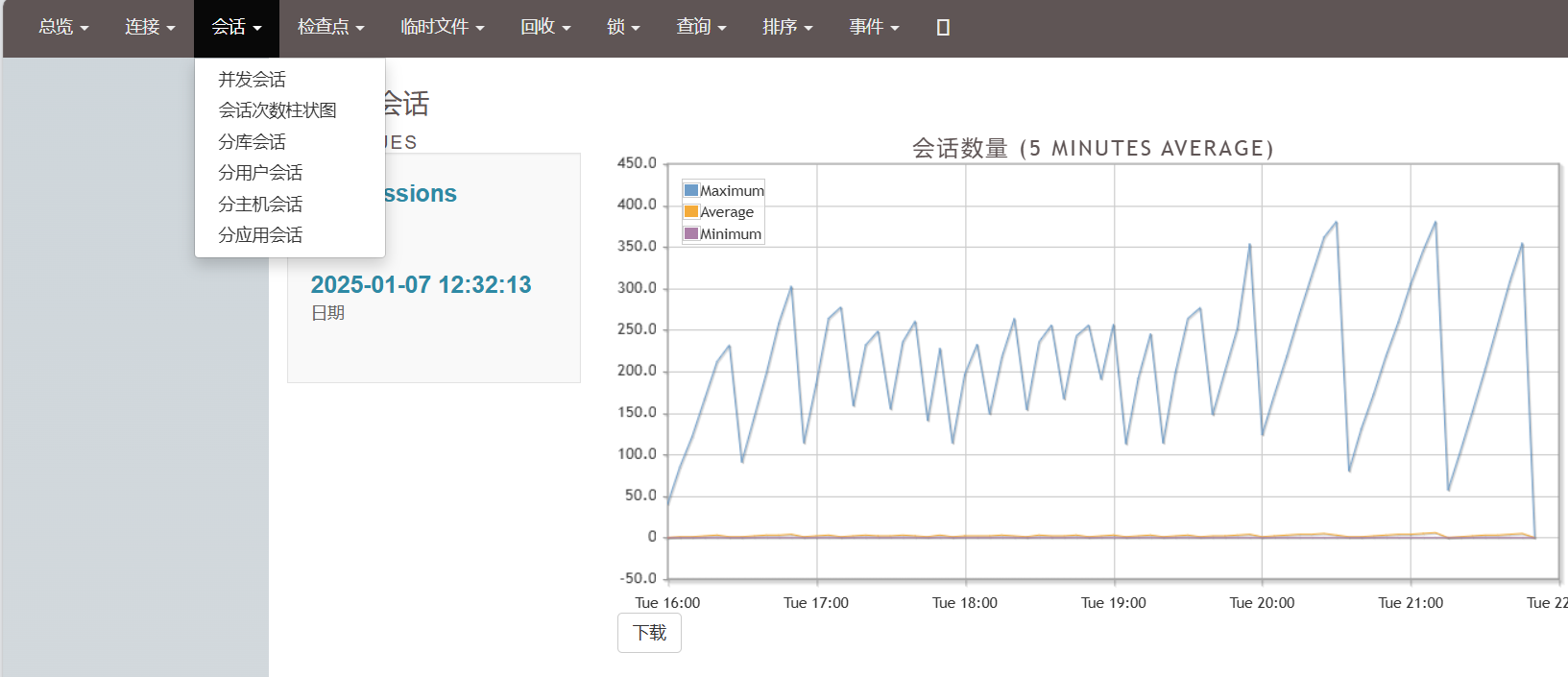Expand the 连接 dropdown menu
Screen dimensions: 1568x677
[150, 28]
